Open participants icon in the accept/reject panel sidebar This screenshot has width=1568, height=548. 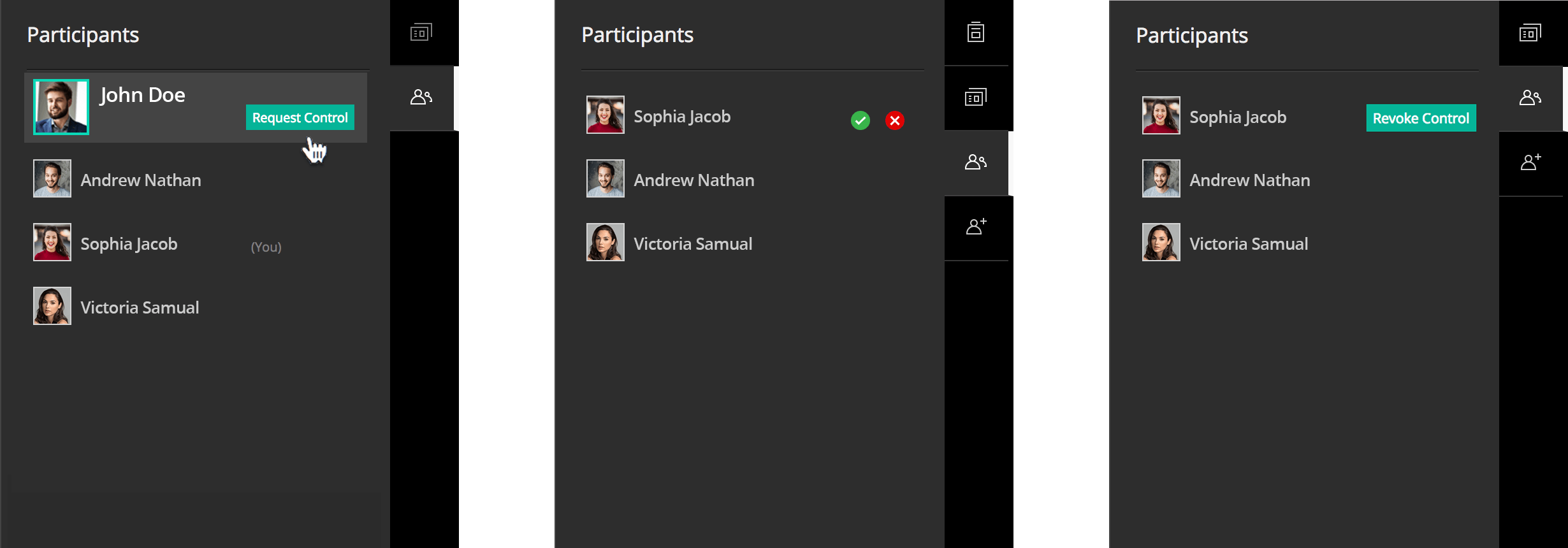click(x=975, y=162)
